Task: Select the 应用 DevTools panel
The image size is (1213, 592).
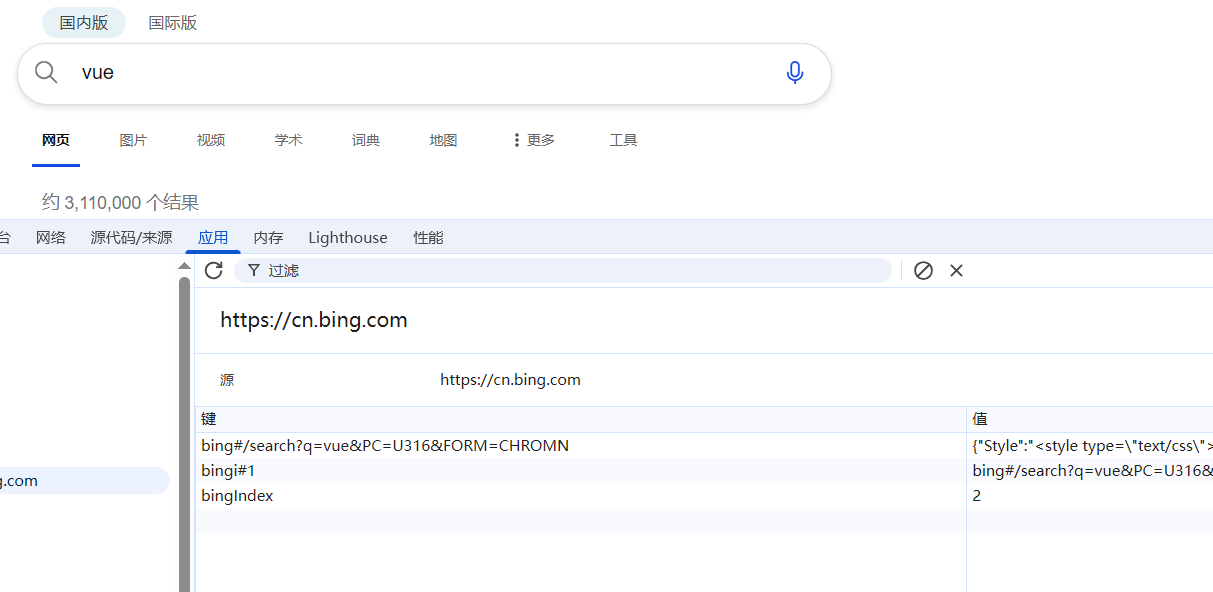Action: pyautogui.click(x=213, y=237)
